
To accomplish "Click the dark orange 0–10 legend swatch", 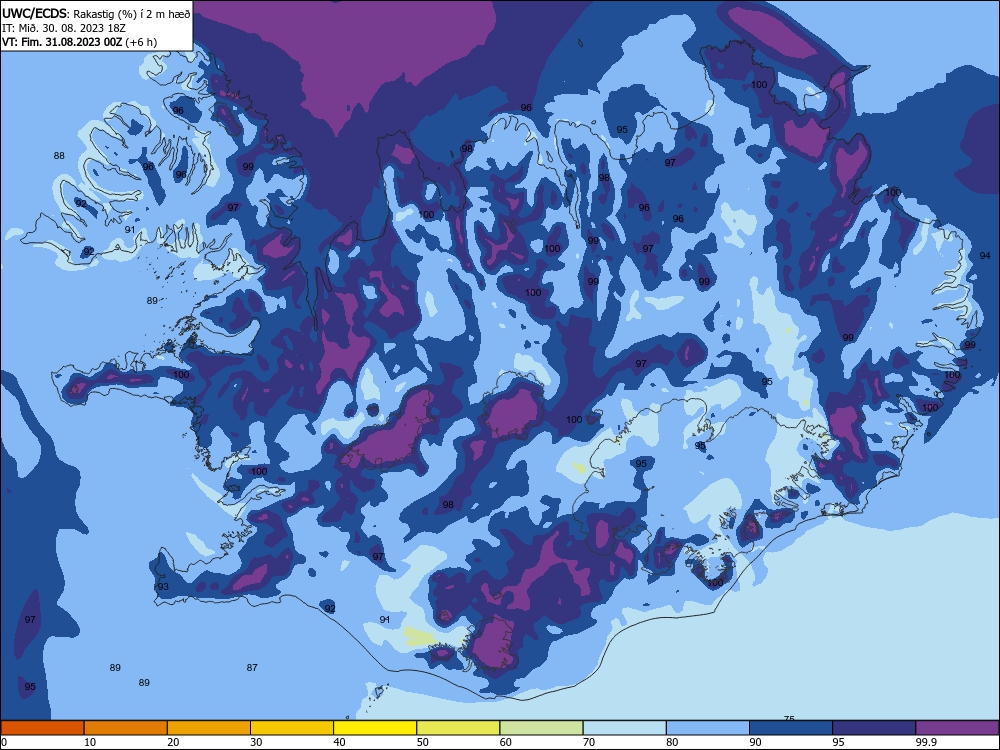I will pyautogui.click(x=42, y=728).
